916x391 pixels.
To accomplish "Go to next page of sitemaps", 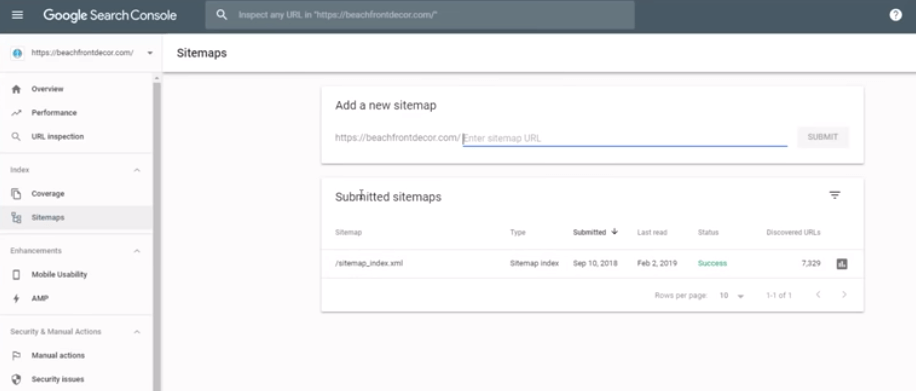I will click(x=844, y=295).
